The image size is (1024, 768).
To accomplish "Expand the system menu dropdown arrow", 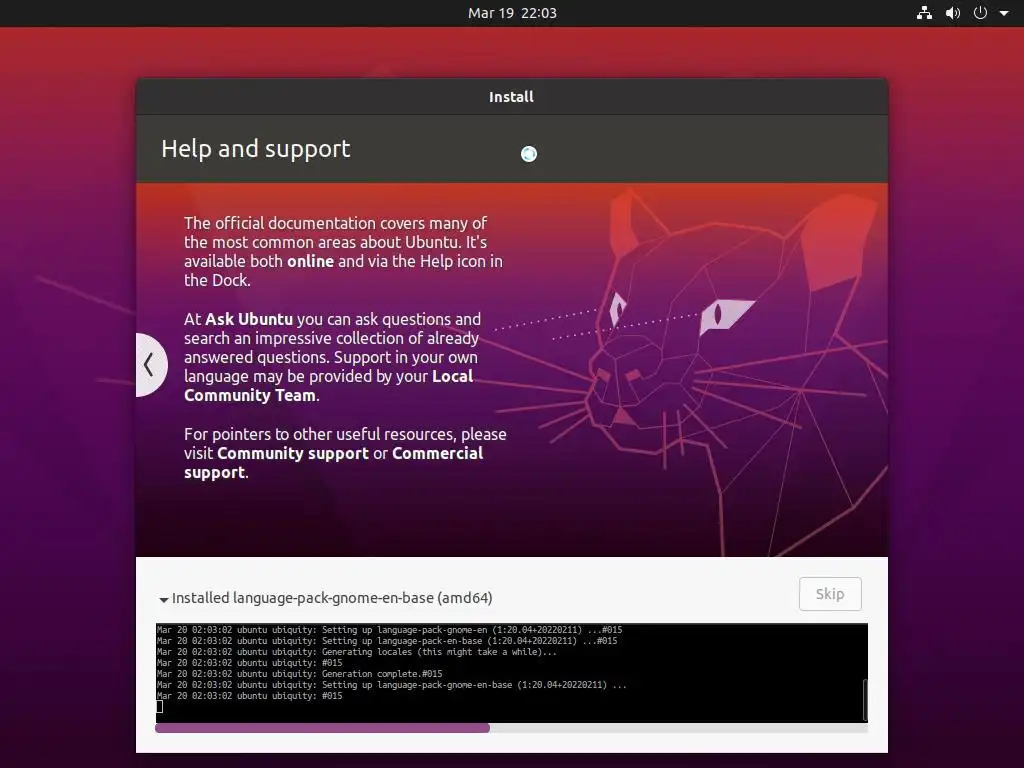I will point(1004,13).
